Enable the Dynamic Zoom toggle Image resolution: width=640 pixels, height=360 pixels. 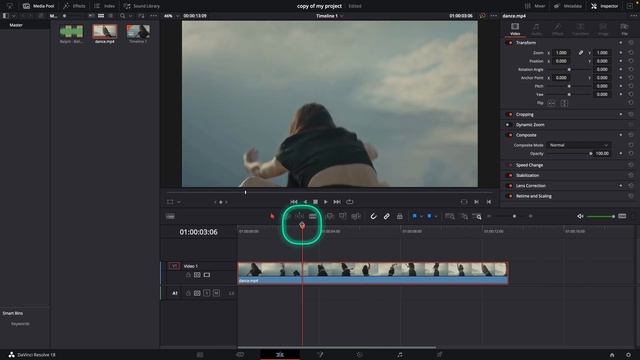509,124
